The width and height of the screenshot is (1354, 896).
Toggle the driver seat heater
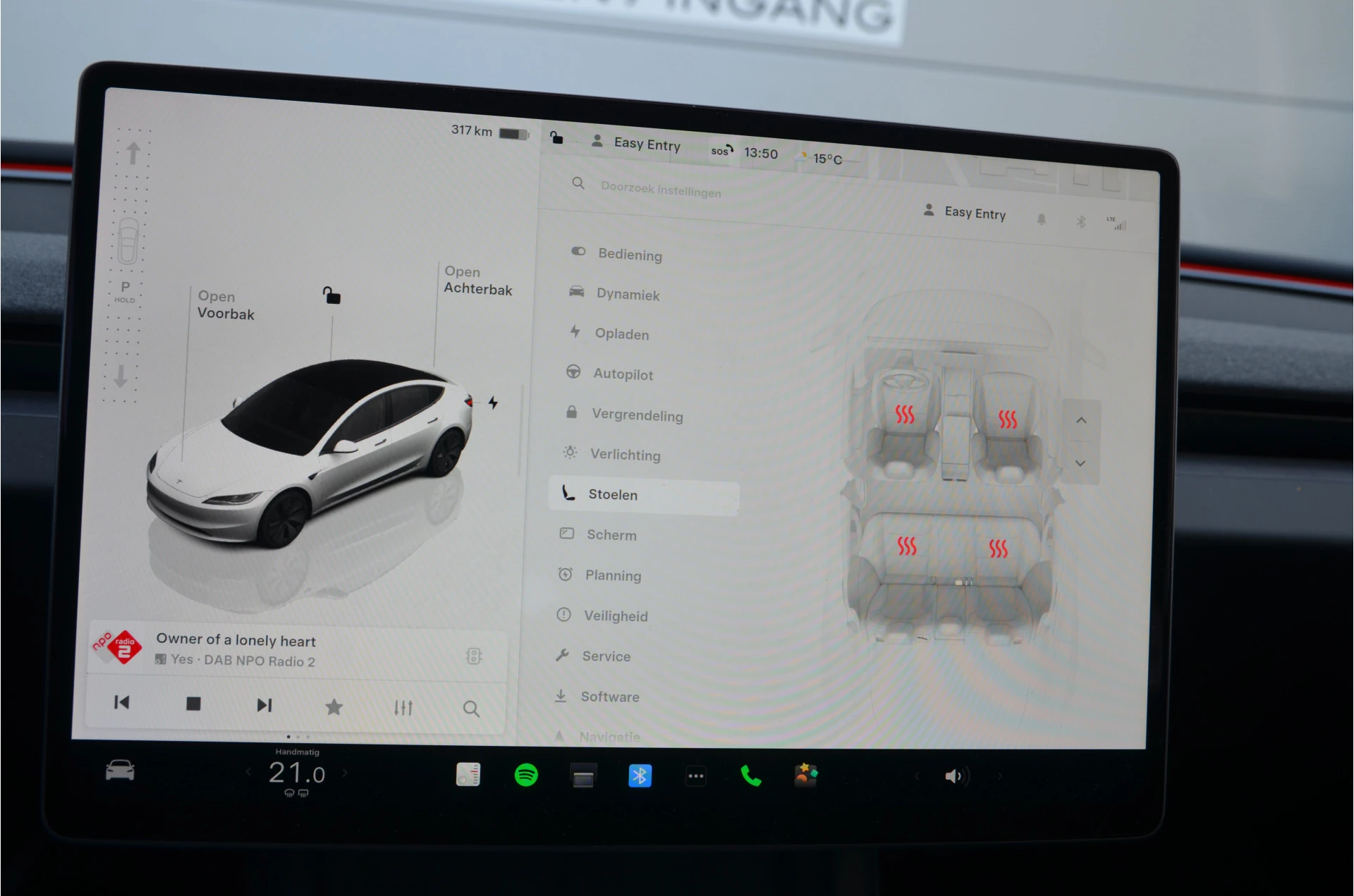[907, 417]
